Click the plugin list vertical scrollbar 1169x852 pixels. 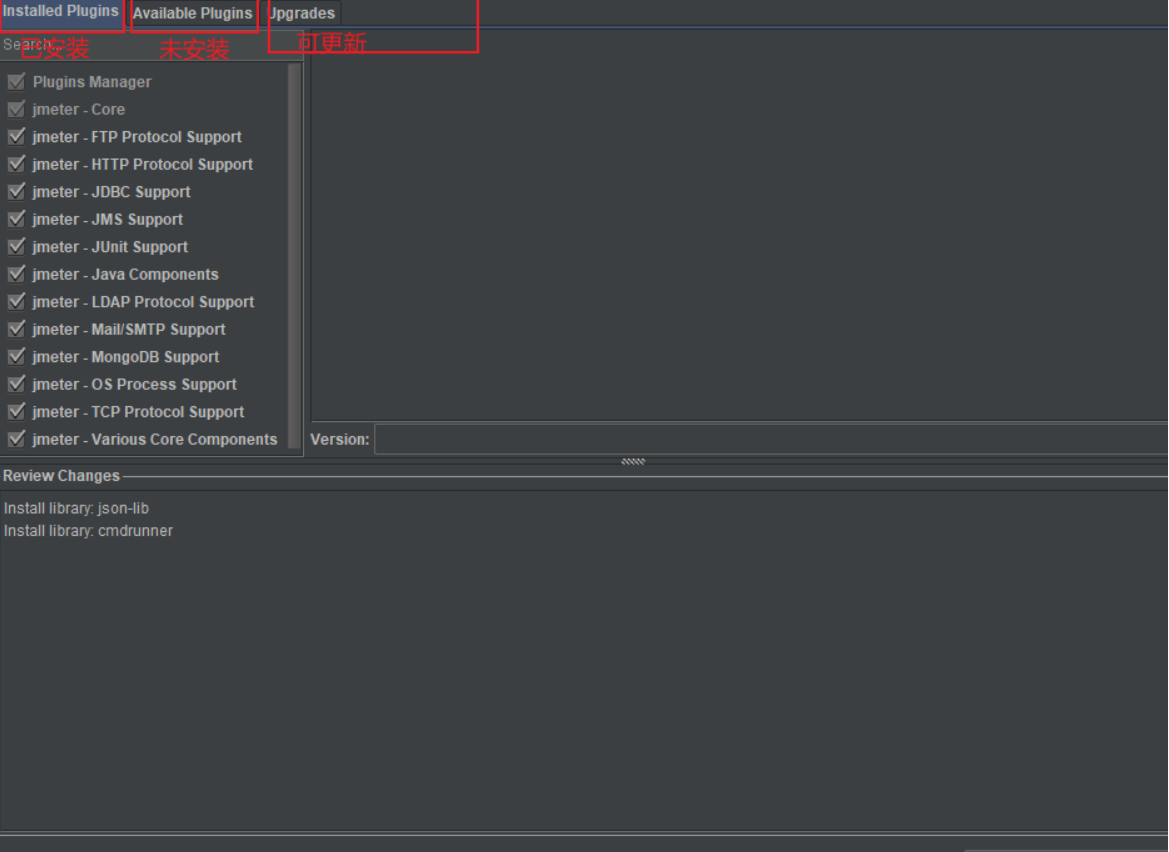pyautogui.click(x=294, y=256)
